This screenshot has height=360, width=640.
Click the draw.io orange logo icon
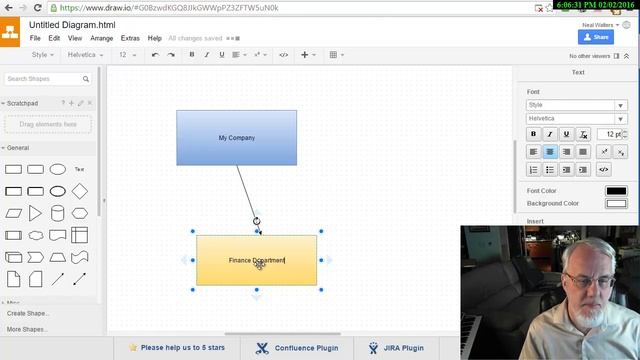(x=10, y=32)
